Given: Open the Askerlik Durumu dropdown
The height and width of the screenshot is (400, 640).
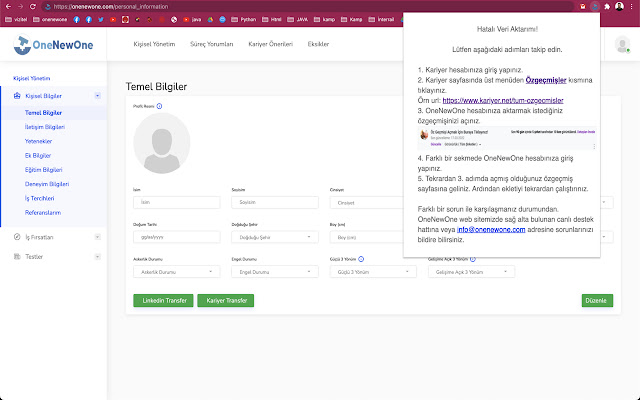Looking at the screenshot, I should 176,272.
